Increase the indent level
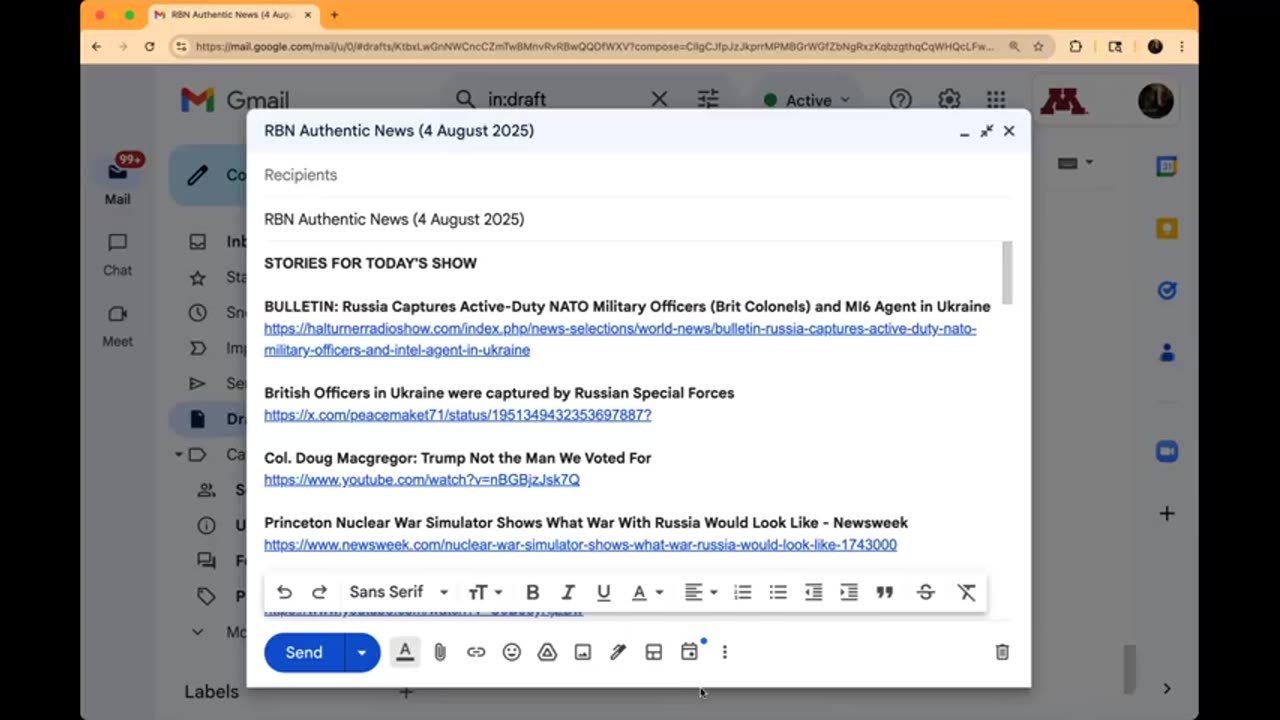 pos(849,592)
